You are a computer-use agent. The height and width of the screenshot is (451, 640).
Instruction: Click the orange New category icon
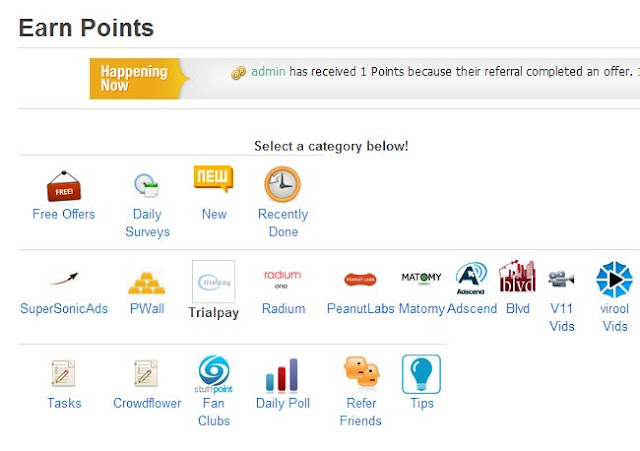click(x=213, y=180)
